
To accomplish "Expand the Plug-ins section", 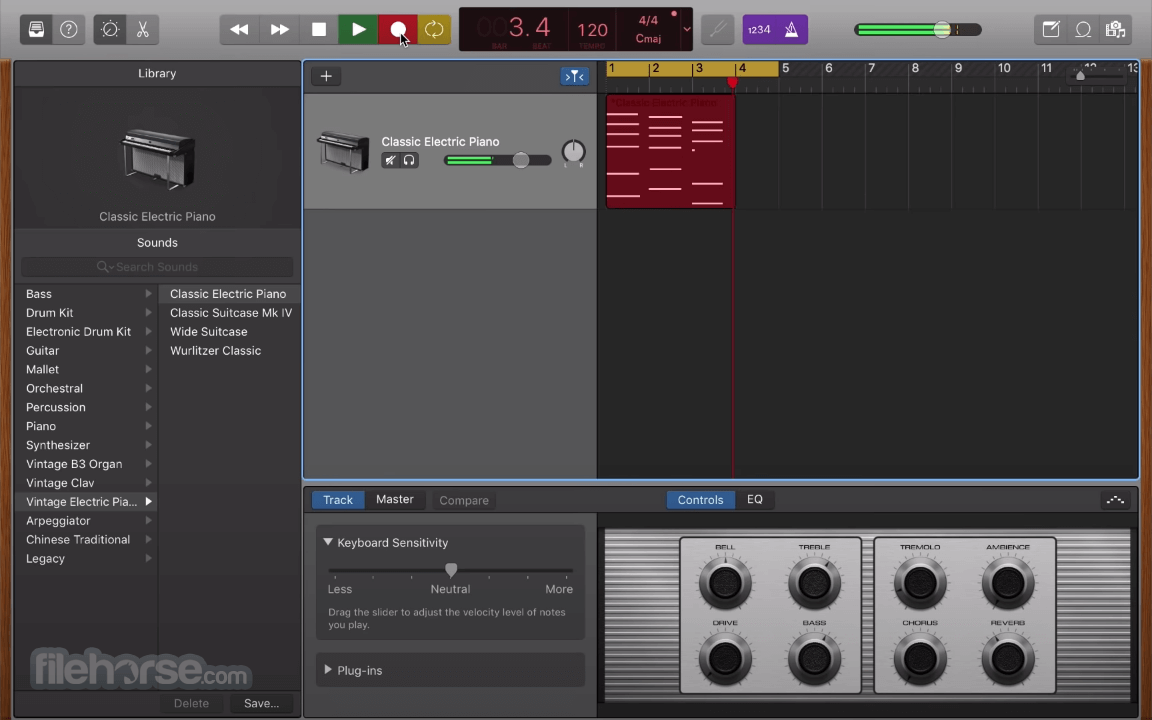I will pyautogui.click(x=328, y=670).
